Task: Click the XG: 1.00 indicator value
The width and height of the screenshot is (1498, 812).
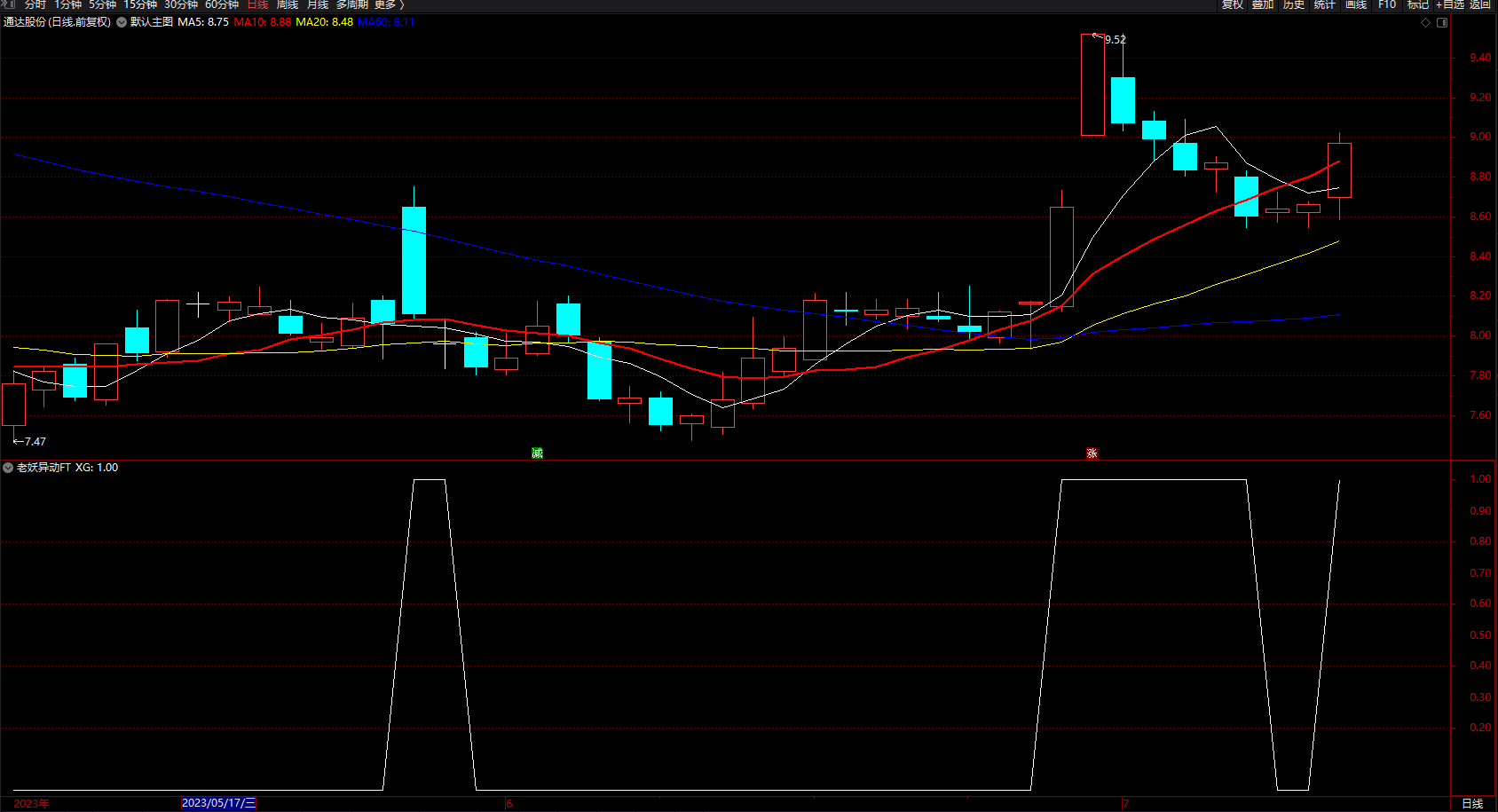Action: pyautogui.click(x=97, y=468)
